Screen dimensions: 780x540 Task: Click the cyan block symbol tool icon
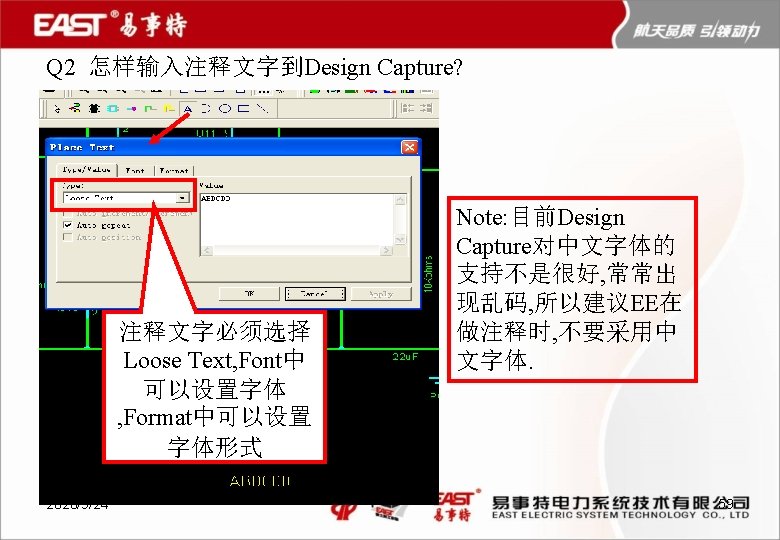pos(113,108)
